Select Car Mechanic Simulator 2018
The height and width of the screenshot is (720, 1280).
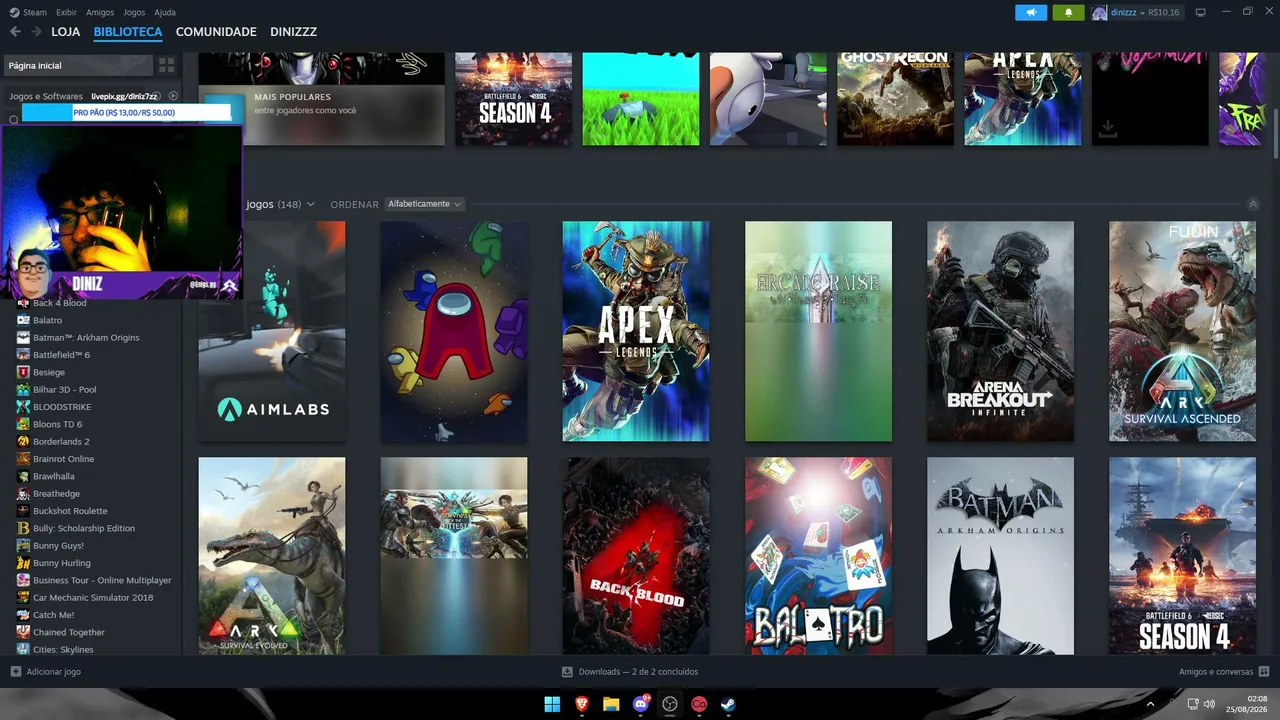tap(93, 597)
